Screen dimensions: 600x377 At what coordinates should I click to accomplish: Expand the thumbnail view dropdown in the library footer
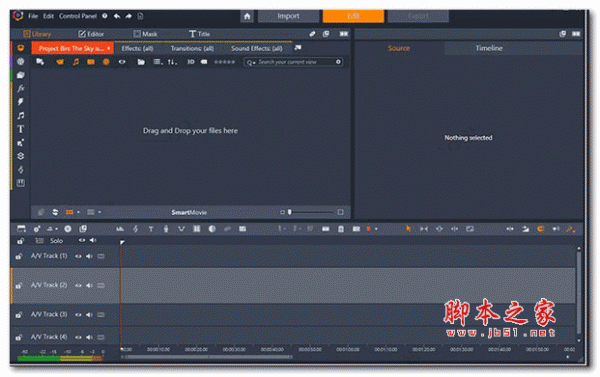pyautogui.click(x=78, y=212)
